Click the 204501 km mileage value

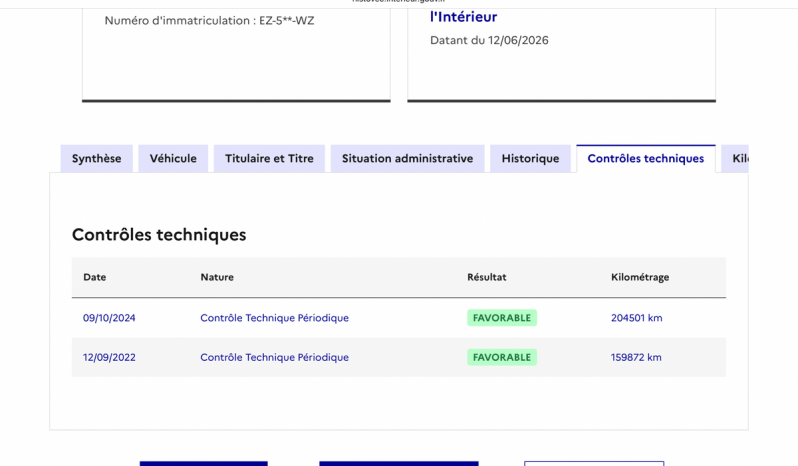(637, 318)
